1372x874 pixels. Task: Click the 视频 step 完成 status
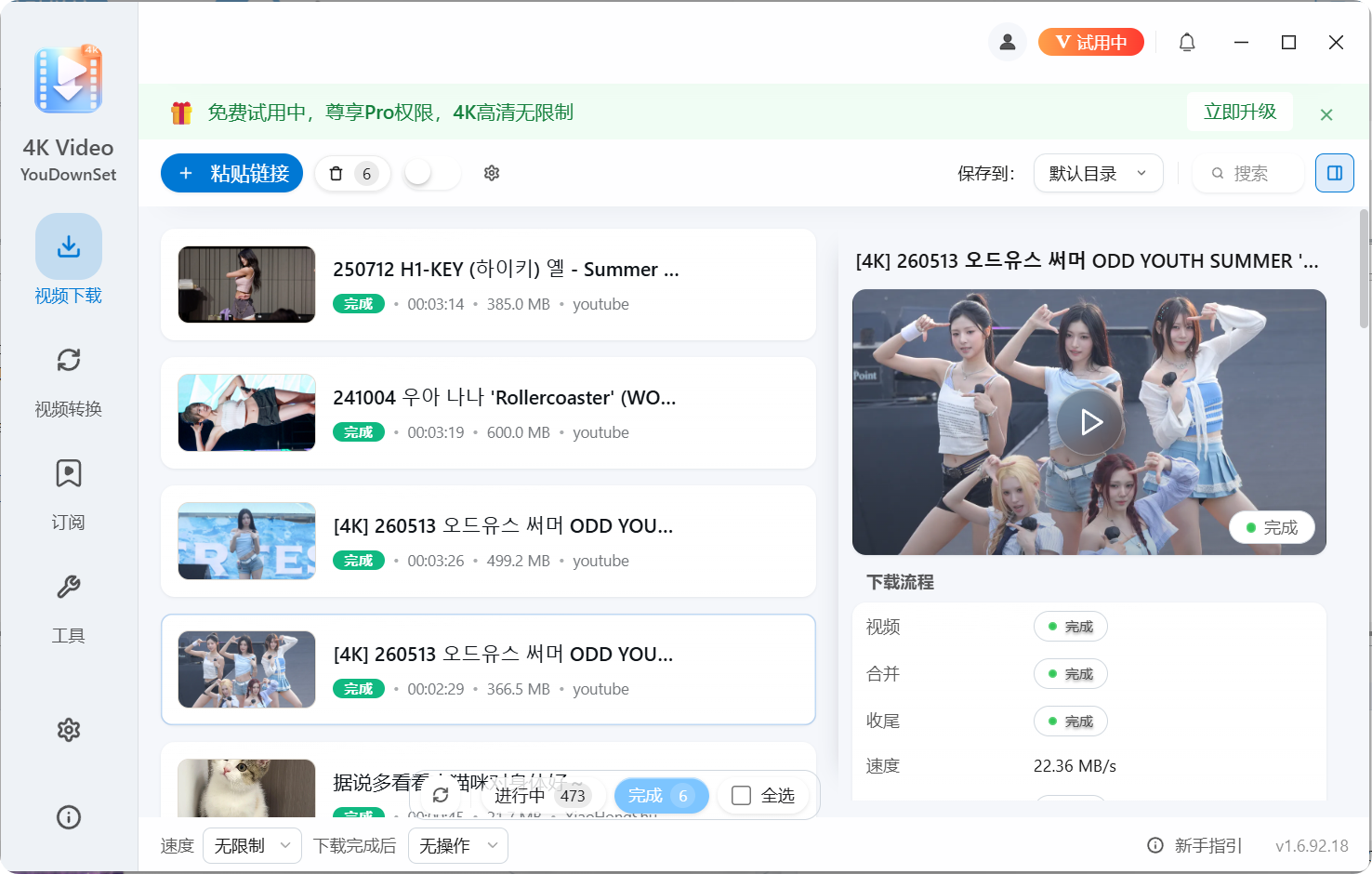[x=1071, y=627]
